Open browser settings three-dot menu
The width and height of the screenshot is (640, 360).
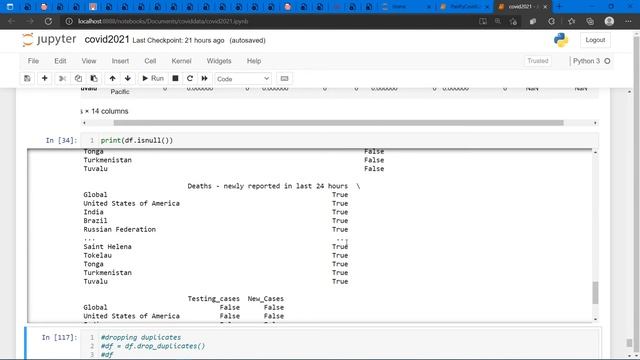(628, 21)
